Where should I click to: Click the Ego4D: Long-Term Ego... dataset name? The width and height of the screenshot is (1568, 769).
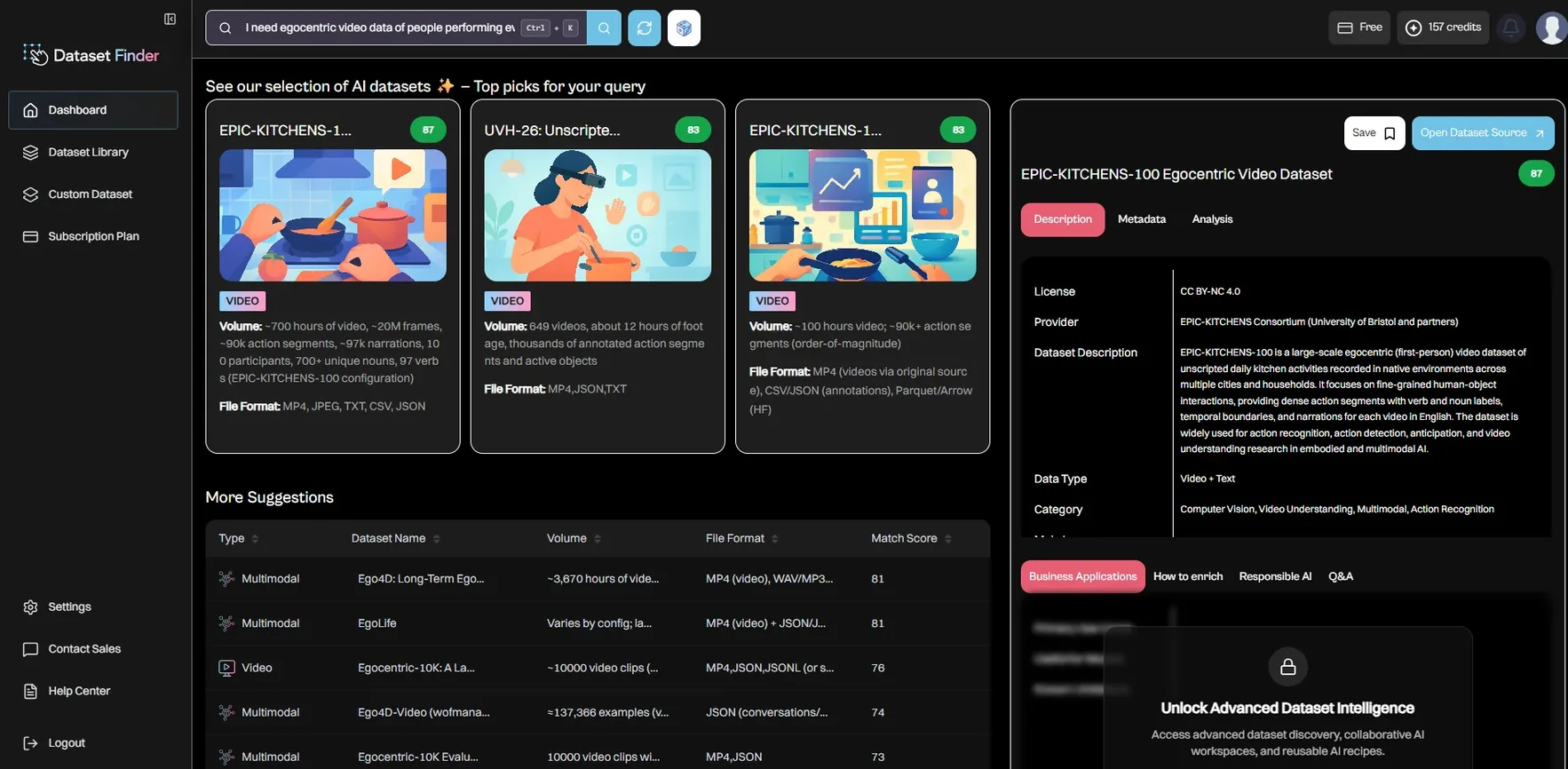pyautogui.click(x=421, y=578)
